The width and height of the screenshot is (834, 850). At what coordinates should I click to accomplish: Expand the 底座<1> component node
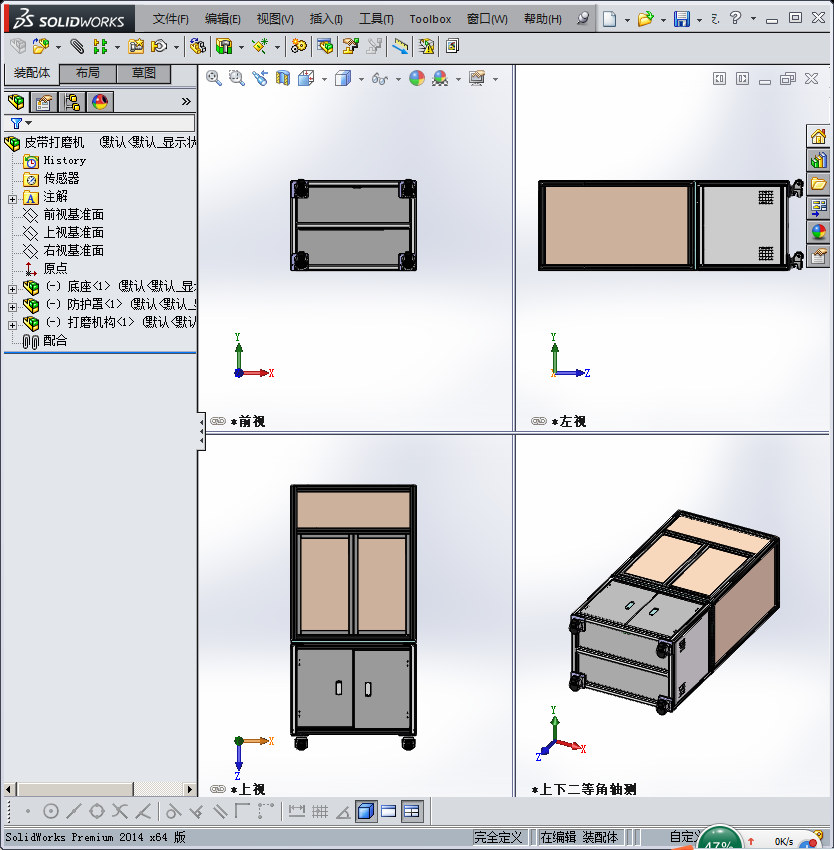coord(12,289)
